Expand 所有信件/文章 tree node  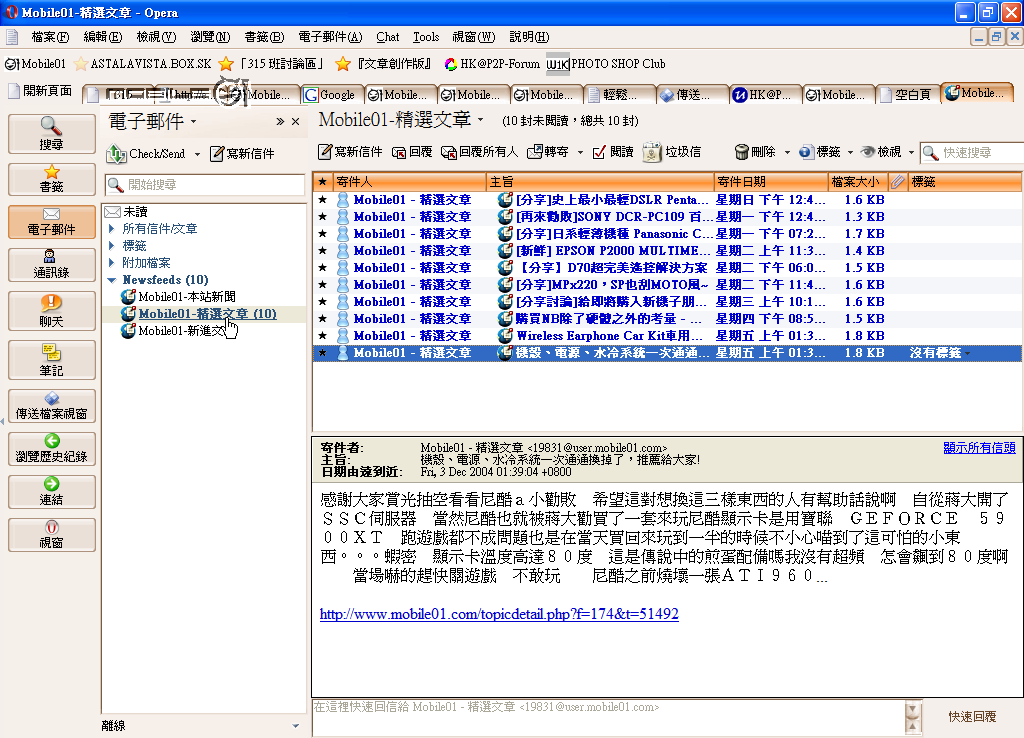click(x=112, y=229)
